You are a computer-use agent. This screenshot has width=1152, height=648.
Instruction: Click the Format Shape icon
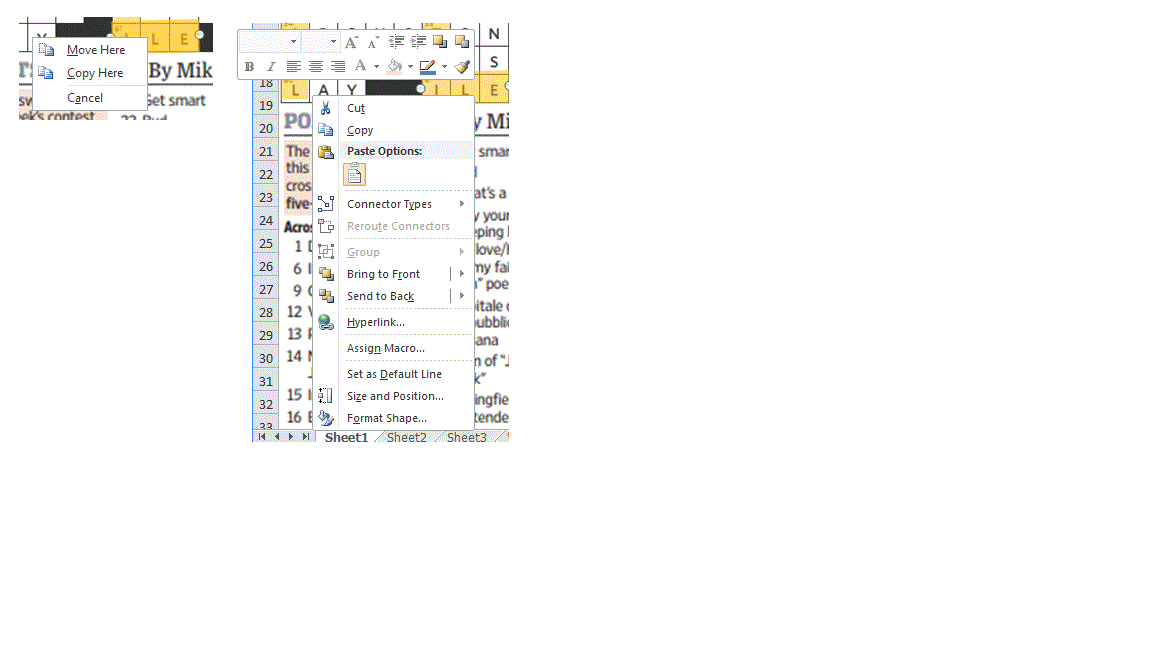point(325,418)
